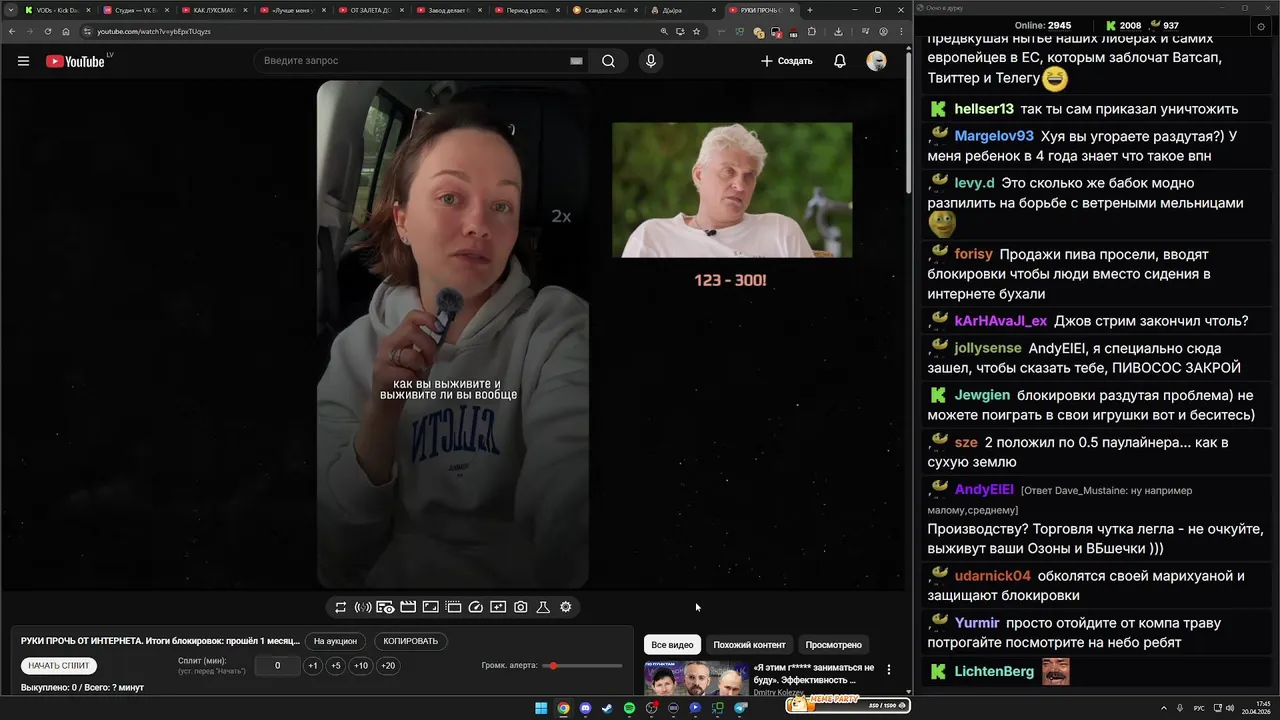The image size is (1280, 720).
Task: Go to YouTube home via logo
Action: 75,61
